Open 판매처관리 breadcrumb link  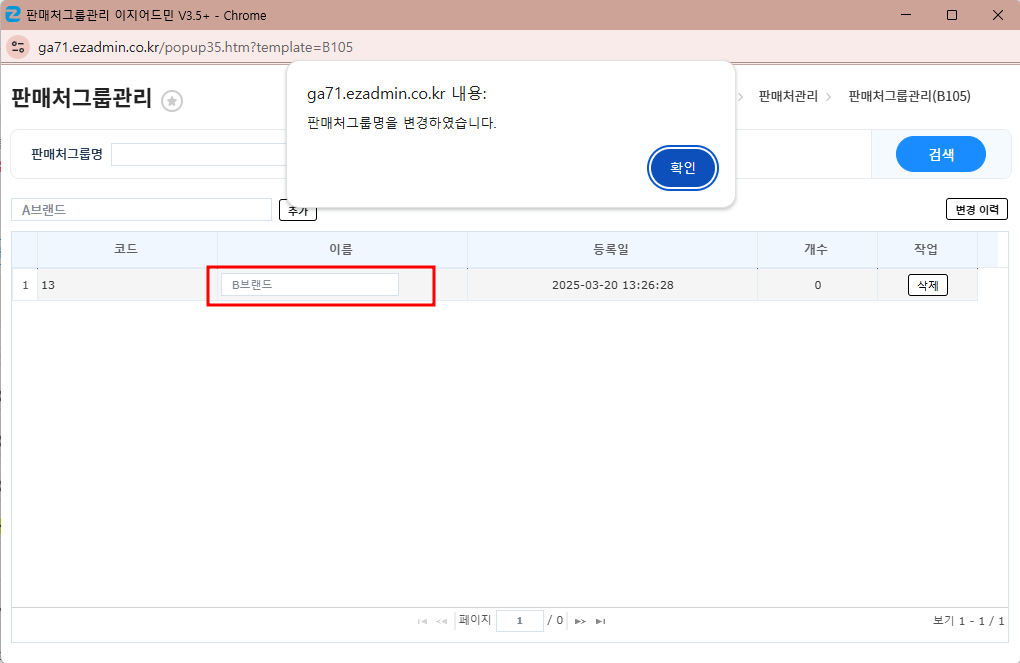787,96
